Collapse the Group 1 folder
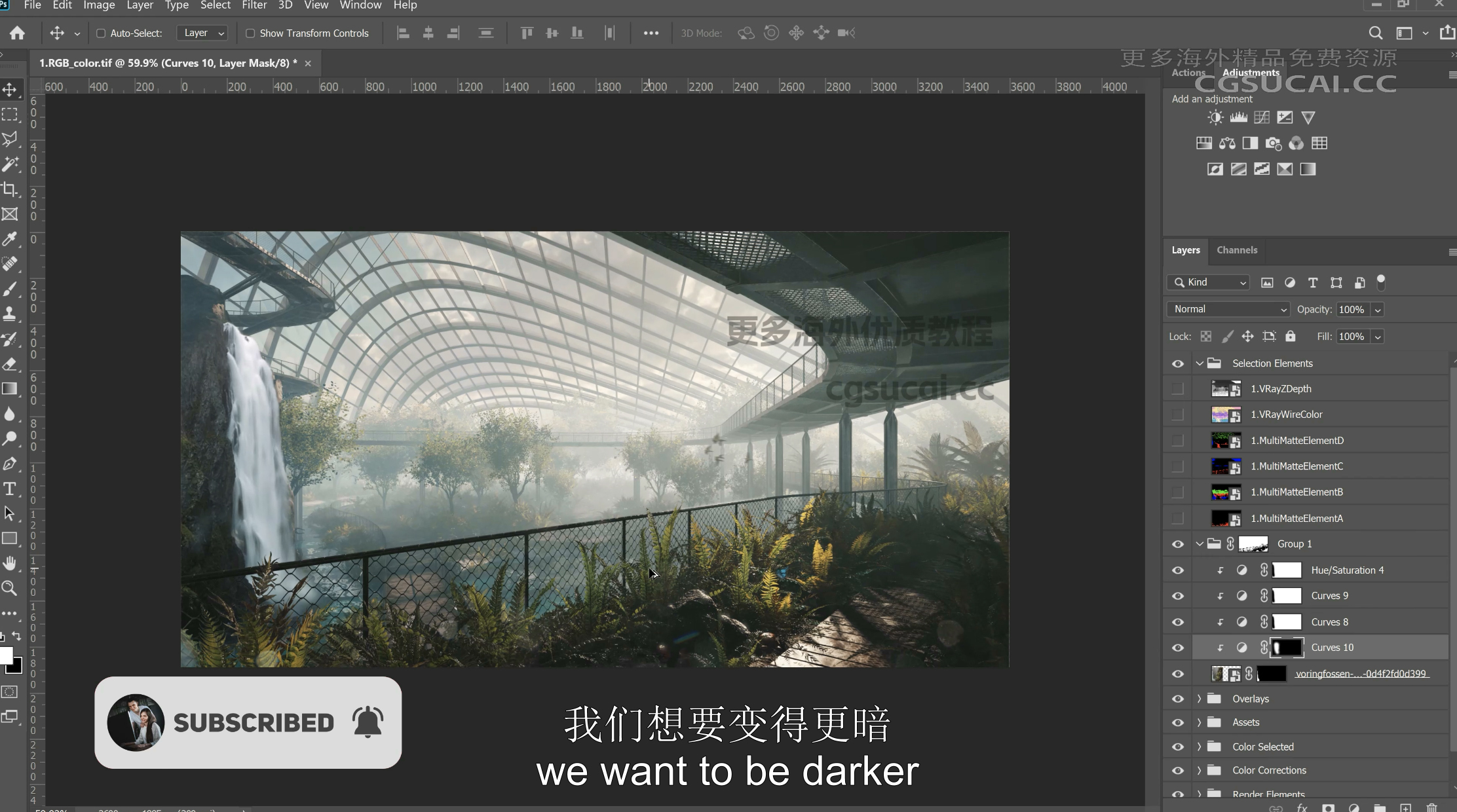The height and width of the screenshot is (812, 1457). pos(1200,544)
